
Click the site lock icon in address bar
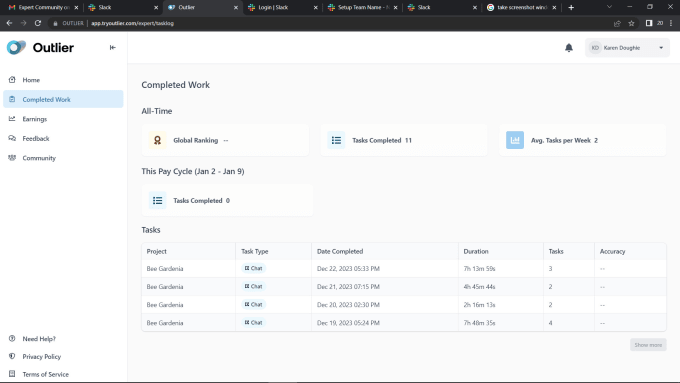click(55, 23)
